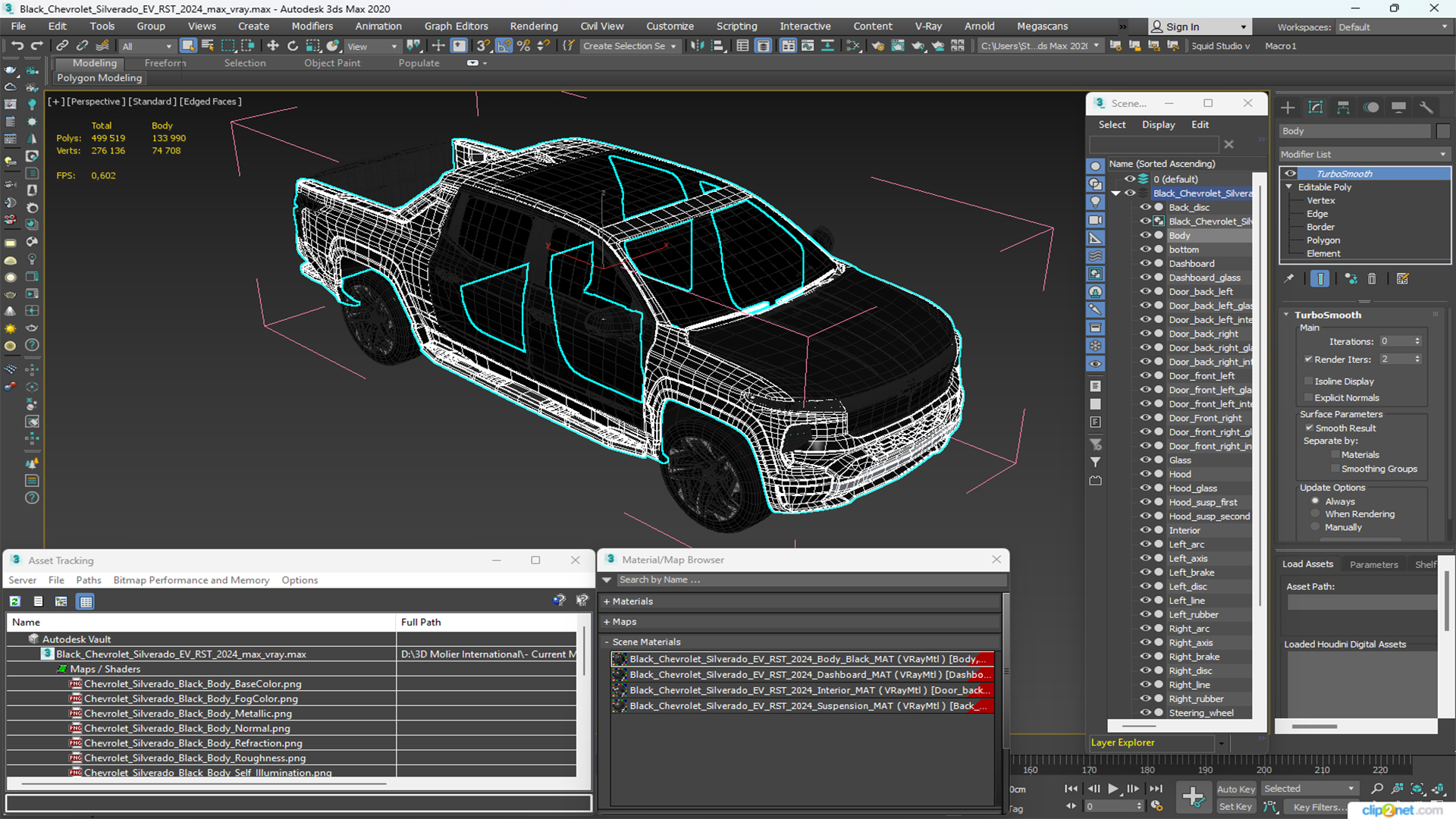This screenshot has height=819, width=1456.
Task: Uncheck Smooth Result checkbox
Action: [x=1309, y=428]
